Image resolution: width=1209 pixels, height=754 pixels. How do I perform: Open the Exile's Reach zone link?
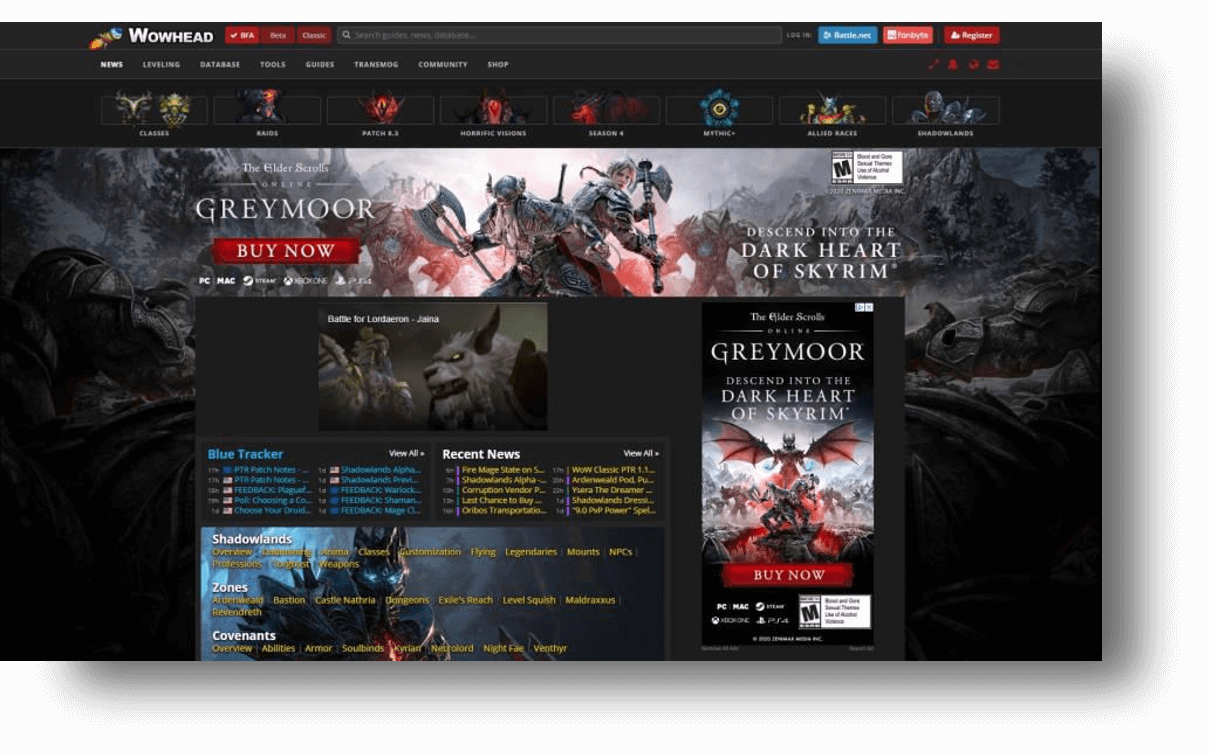[x=466, y=600]
